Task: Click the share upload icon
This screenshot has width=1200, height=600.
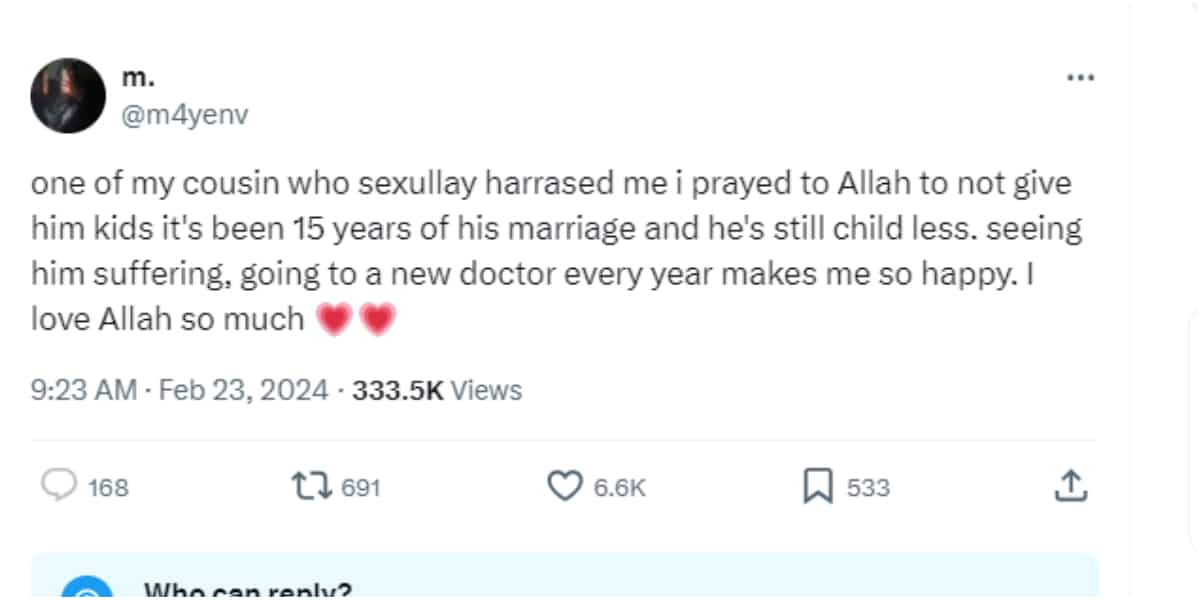Action: pos(1070,487)
